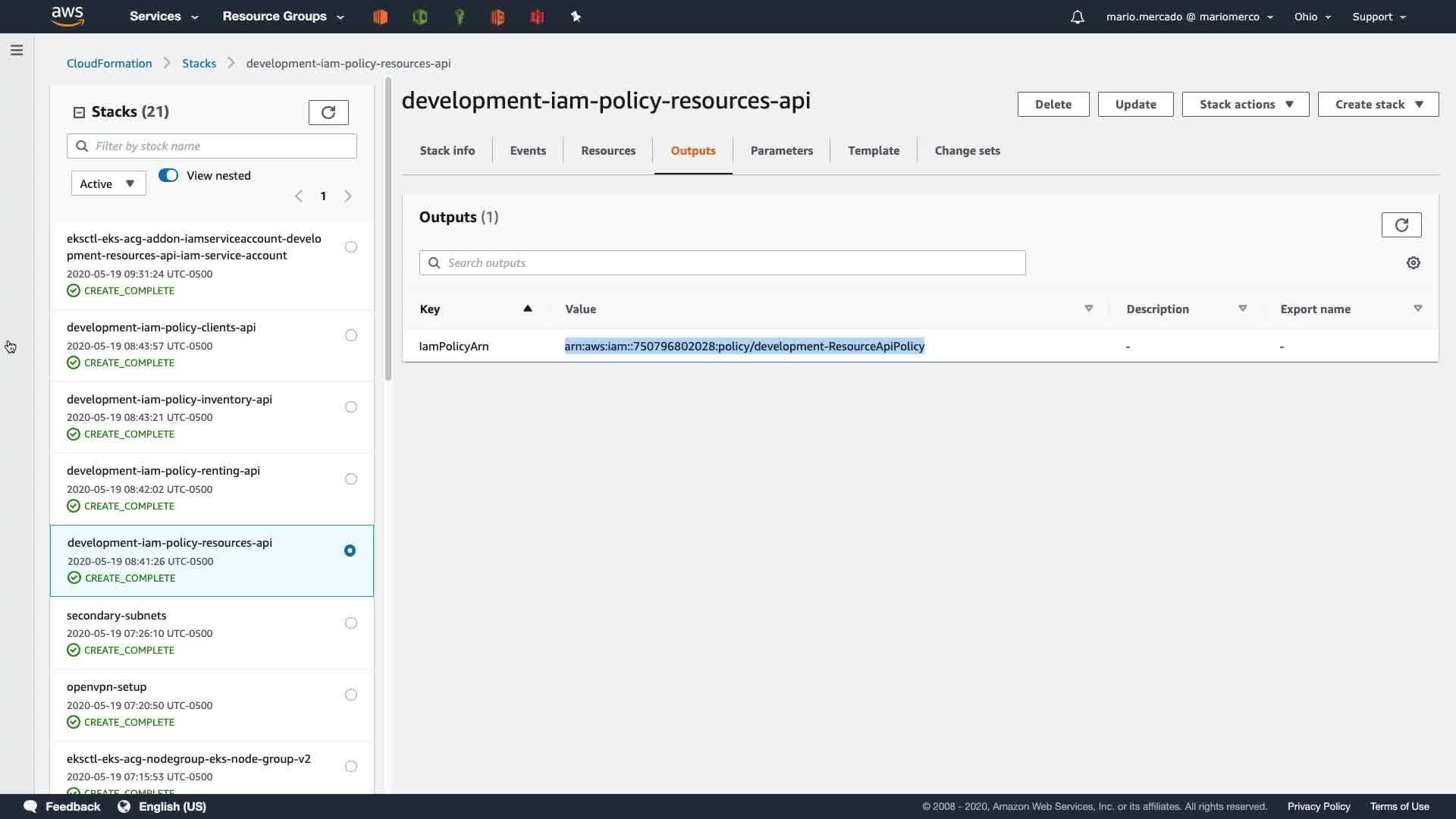This screenshot has height=819, width=1456.
Task: Refresh the stacks list
Action: pyautogui.click(x=328, y=112)
